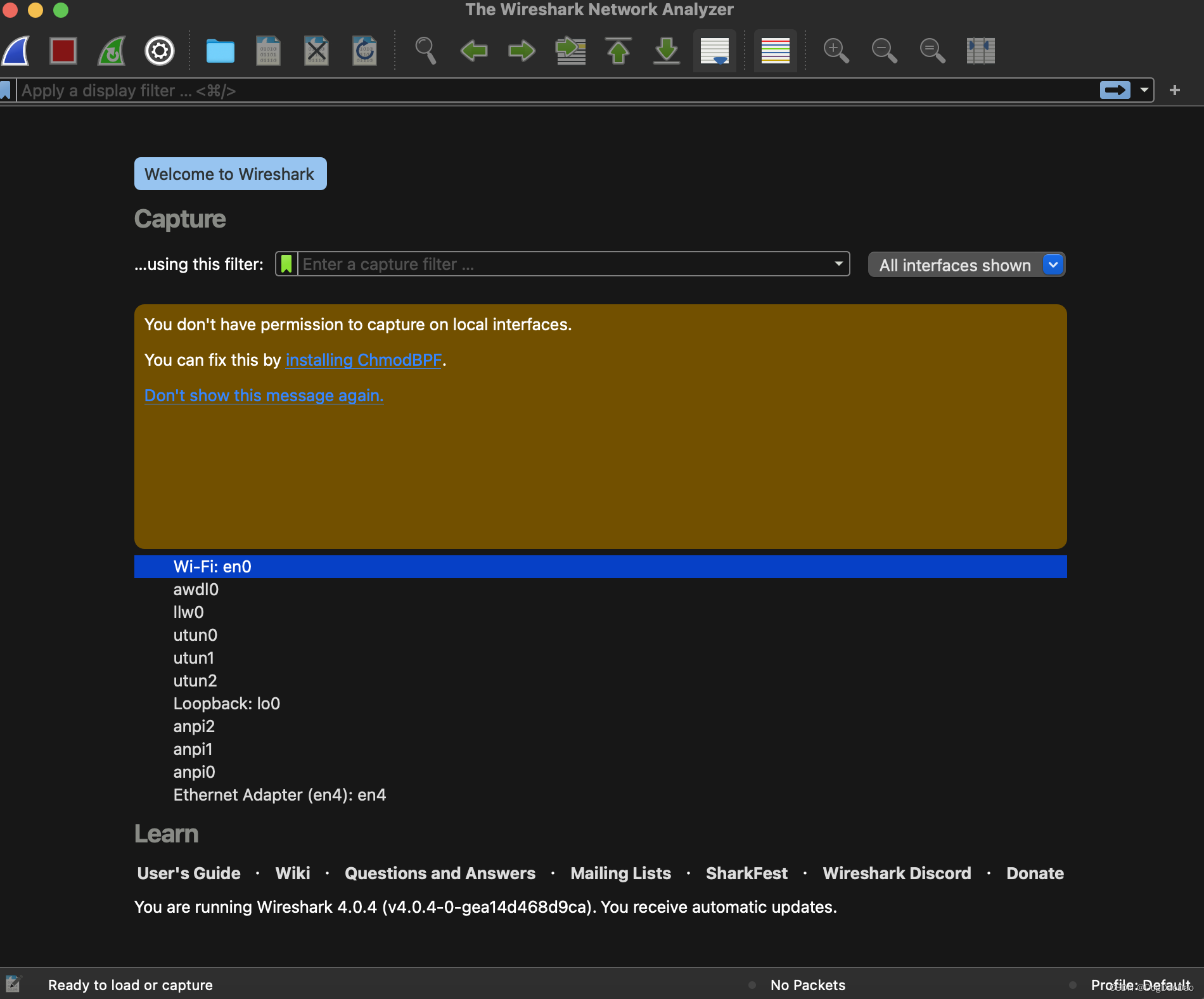Select llw0 interface
The width and height of the screenshot is (1204, 999).
(601, 612)
